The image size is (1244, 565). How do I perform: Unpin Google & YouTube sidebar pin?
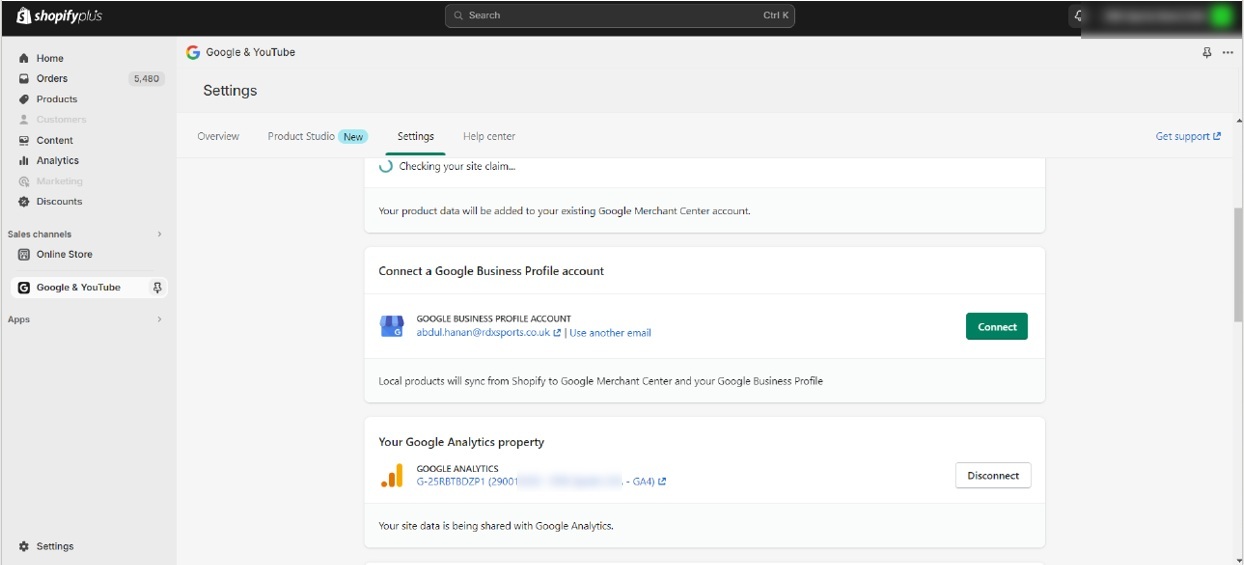pyautogui.click(x=157, y=287)
